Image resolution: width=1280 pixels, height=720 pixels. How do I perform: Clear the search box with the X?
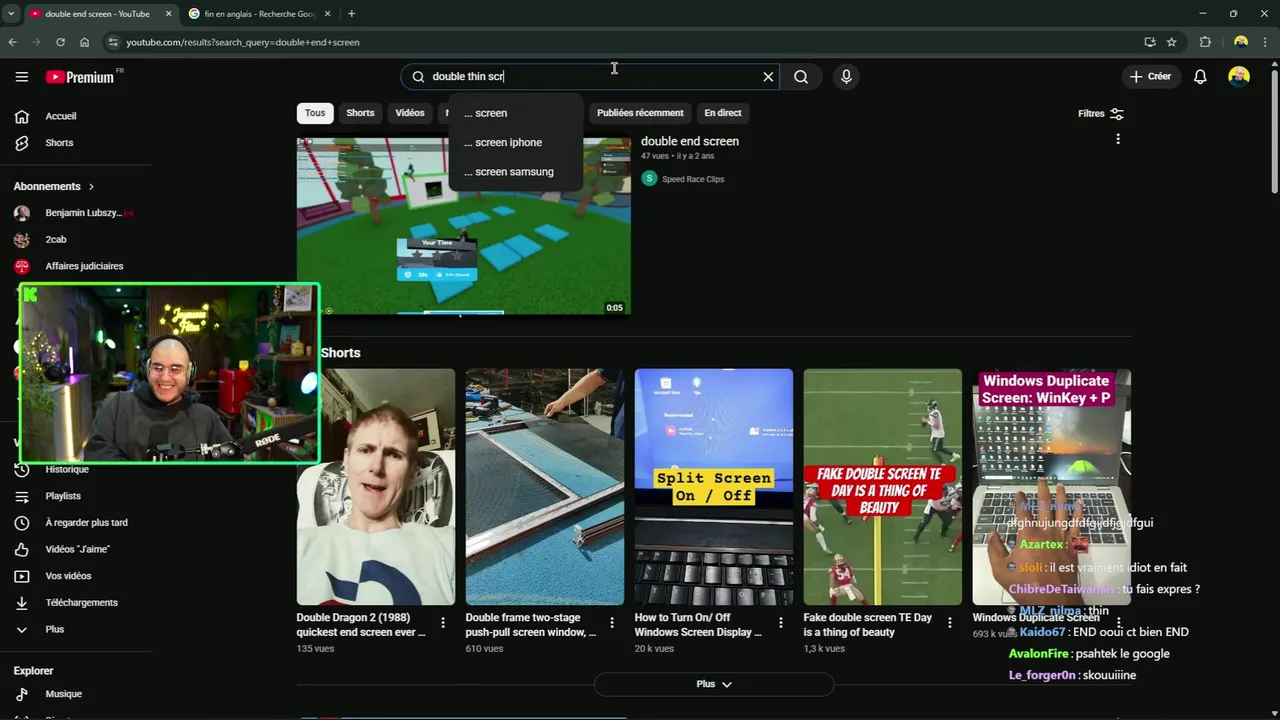(768, 77)
